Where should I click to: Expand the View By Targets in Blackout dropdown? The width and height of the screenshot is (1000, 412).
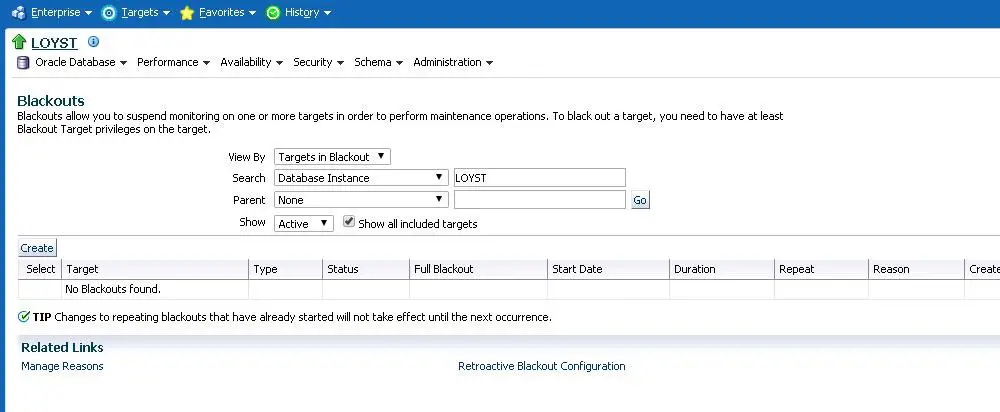332,157
